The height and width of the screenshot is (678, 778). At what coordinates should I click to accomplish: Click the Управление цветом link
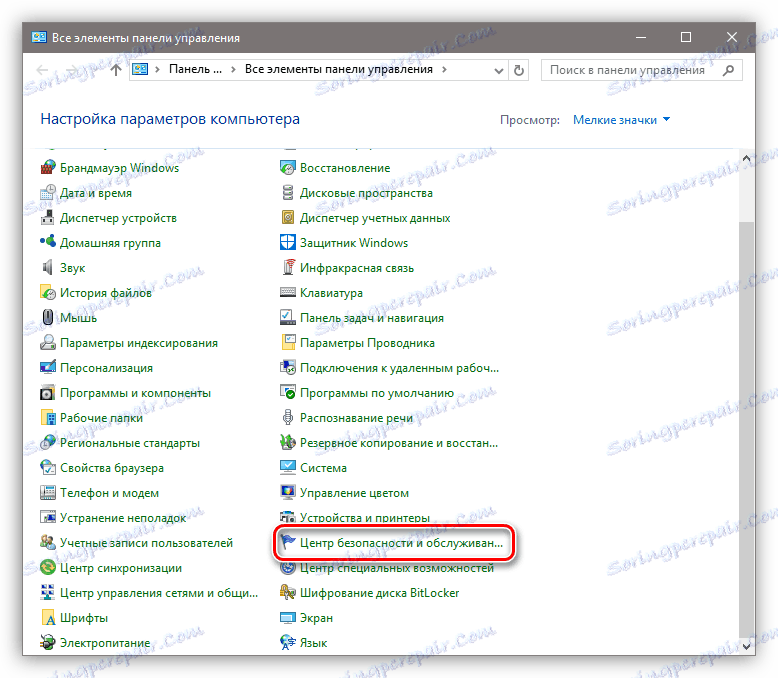354,493
